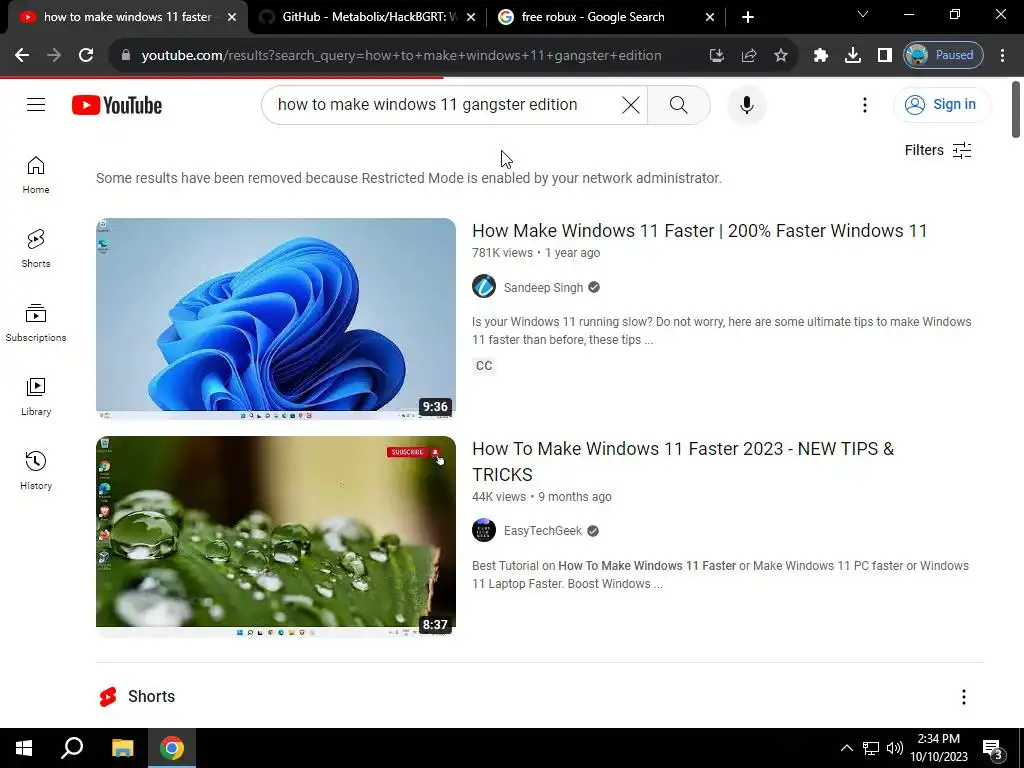Bookmark this page with the star
Viewport: 1024px width, 768px height.
tap(780, 56)
